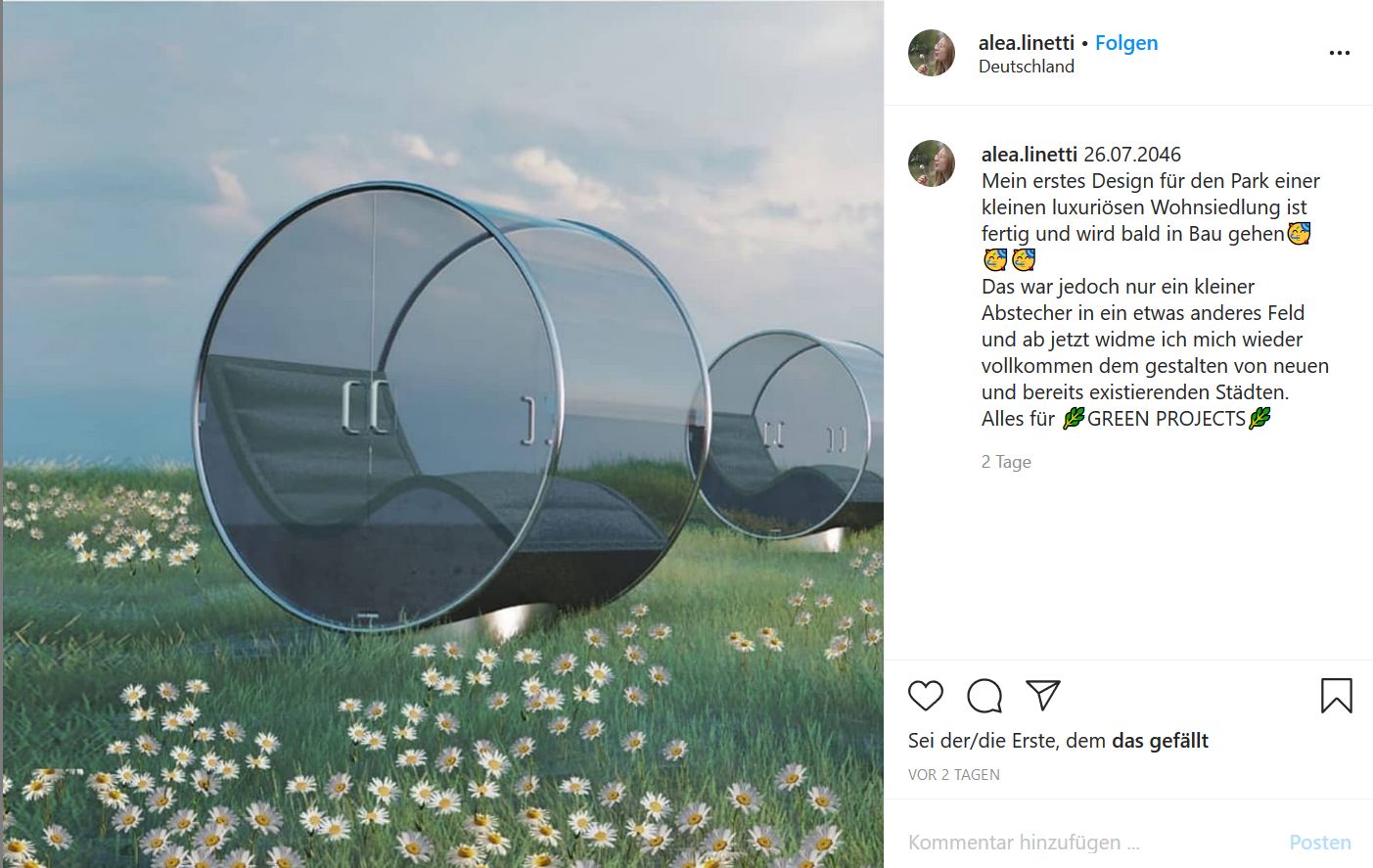
Task: Click the 'GREEN PROJECTS' text in caption
Action: click(x=1166, y=419)
